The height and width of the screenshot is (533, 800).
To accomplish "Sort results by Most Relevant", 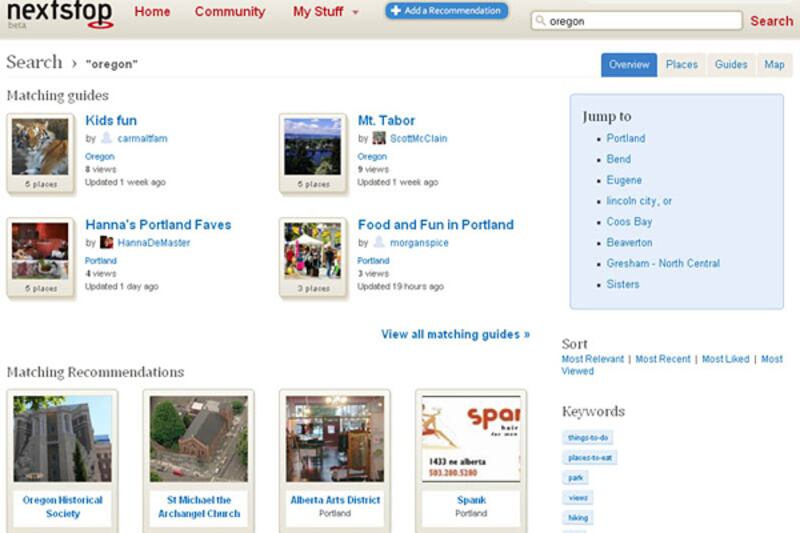I will click(592, 359).
